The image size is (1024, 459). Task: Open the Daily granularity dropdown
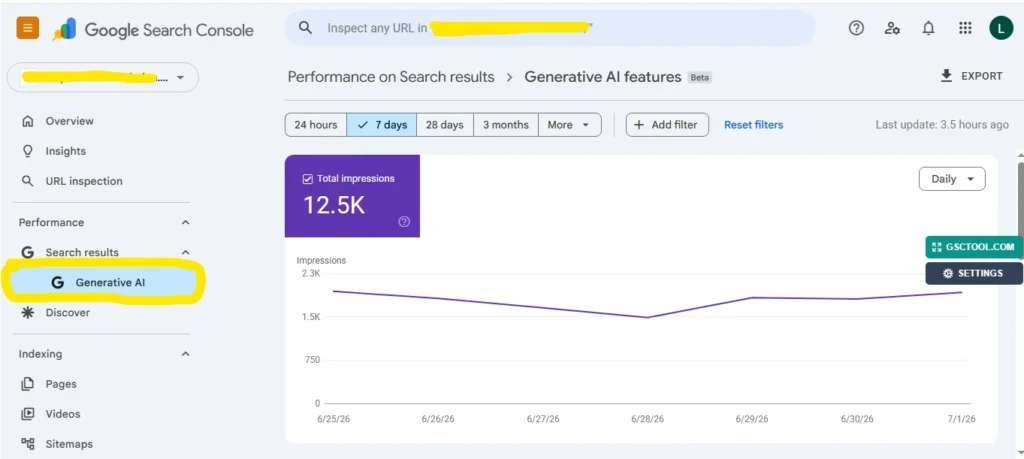952,179
